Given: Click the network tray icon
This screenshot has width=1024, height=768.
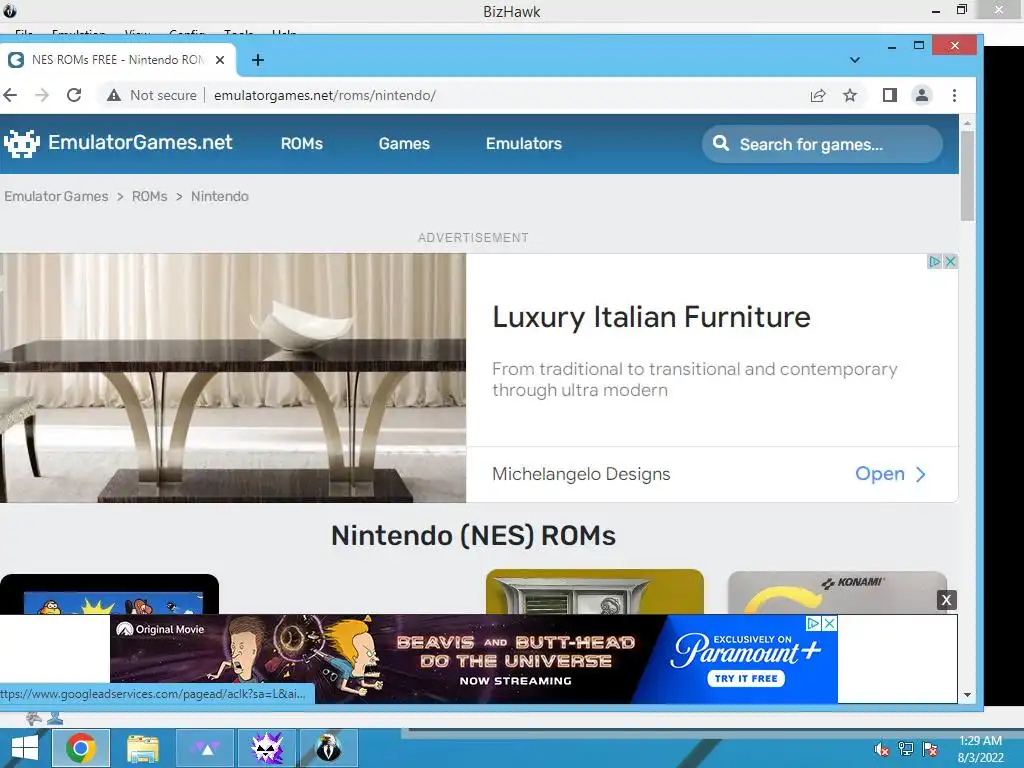Looking at the screenshot, I should pyautogui.click(x=906, y=749).
